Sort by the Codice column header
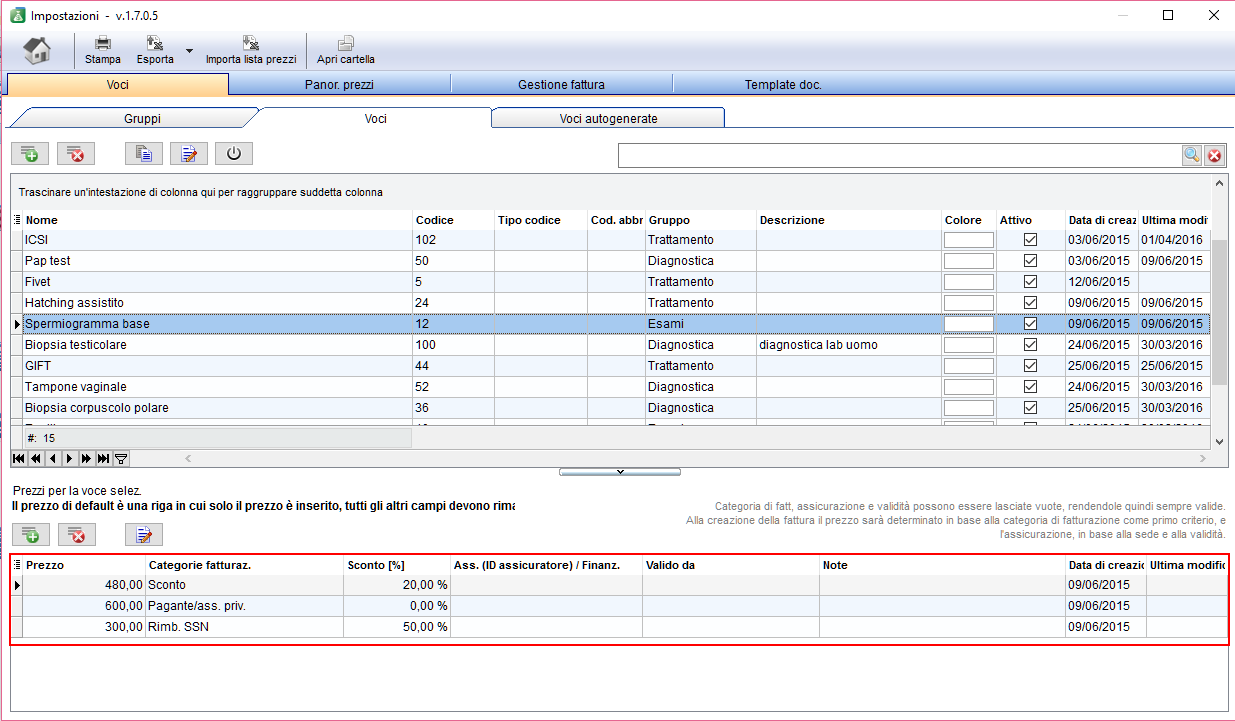The width and height of the screenshot is (1235, 721). coord(453,220)
